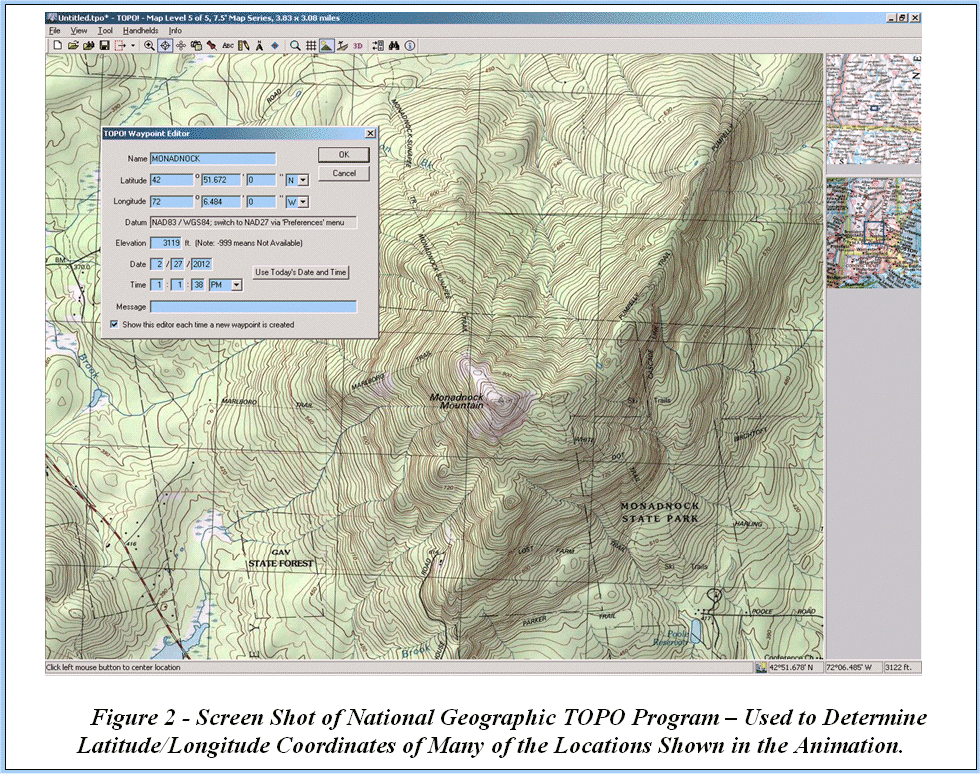This screenshot has width=980, height=774.
Task: Toggle the grid overlay icon
Action: coord(311,46)
